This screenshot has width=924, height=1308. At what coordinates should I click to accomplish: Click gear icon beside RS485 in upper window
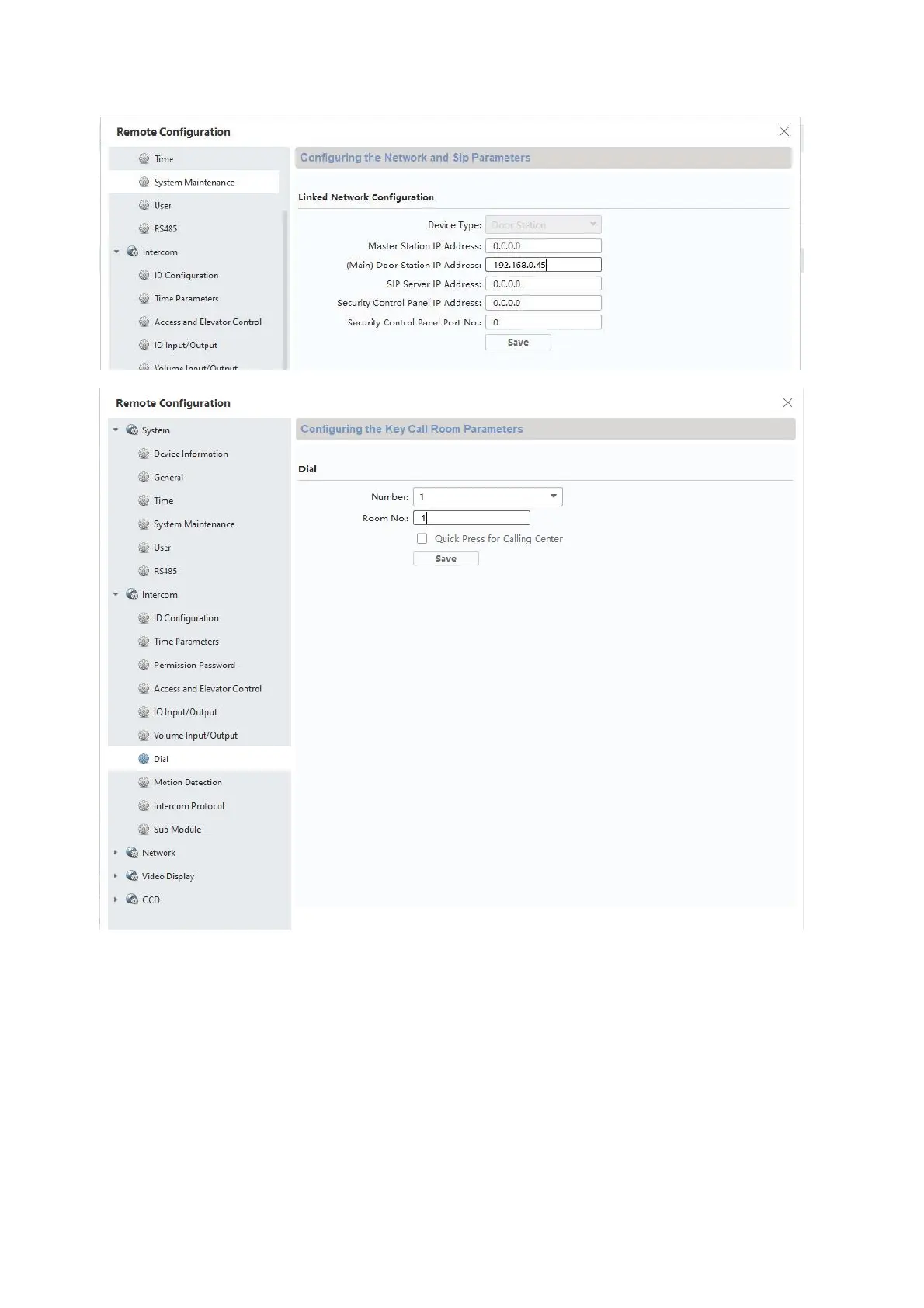pos(144,228)
